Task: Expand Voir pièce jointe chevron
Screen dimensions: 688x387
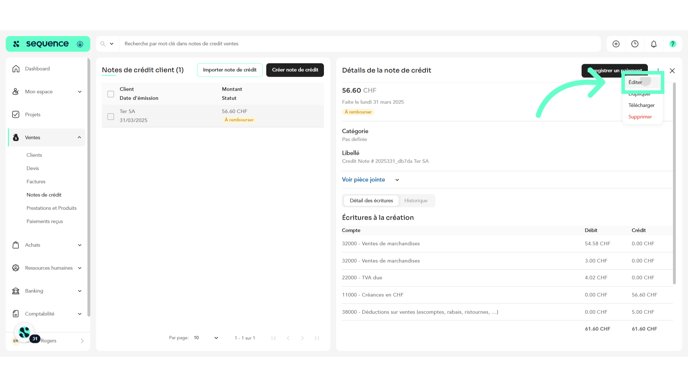Action: [397, 180]
